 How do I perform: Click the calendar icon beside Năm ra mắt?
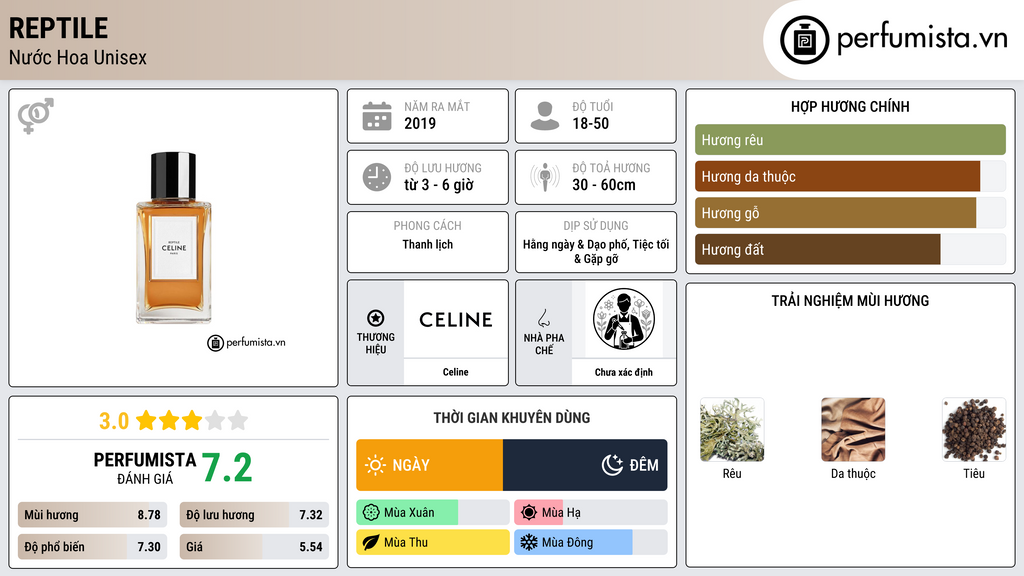click(377, 116)
